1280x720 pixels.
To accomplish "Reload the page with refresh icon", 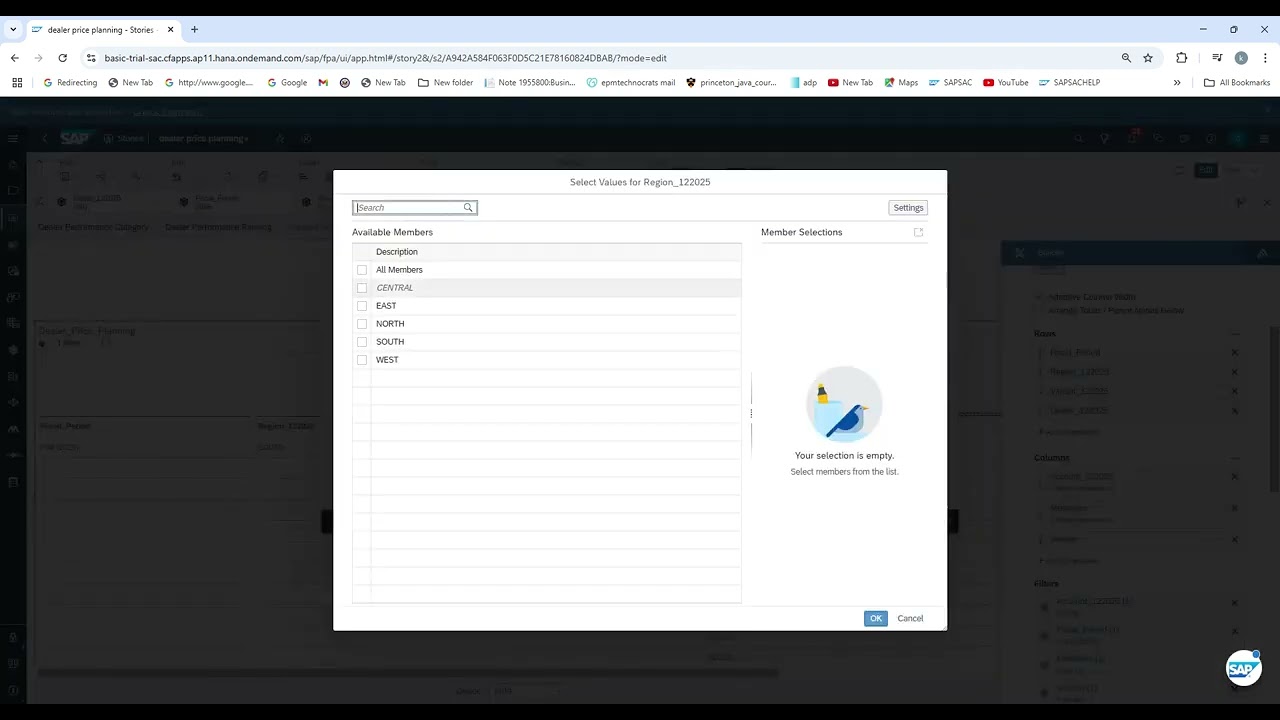I will (x=62, y=58).
